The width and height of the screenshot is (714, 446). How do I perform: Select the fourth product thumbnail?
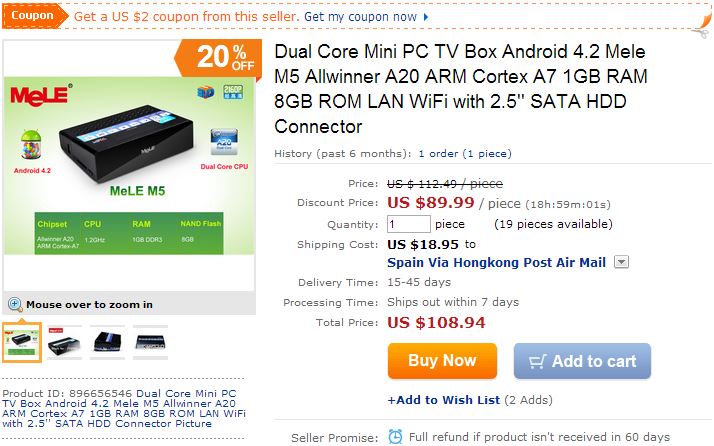click(x=151, y=341)
